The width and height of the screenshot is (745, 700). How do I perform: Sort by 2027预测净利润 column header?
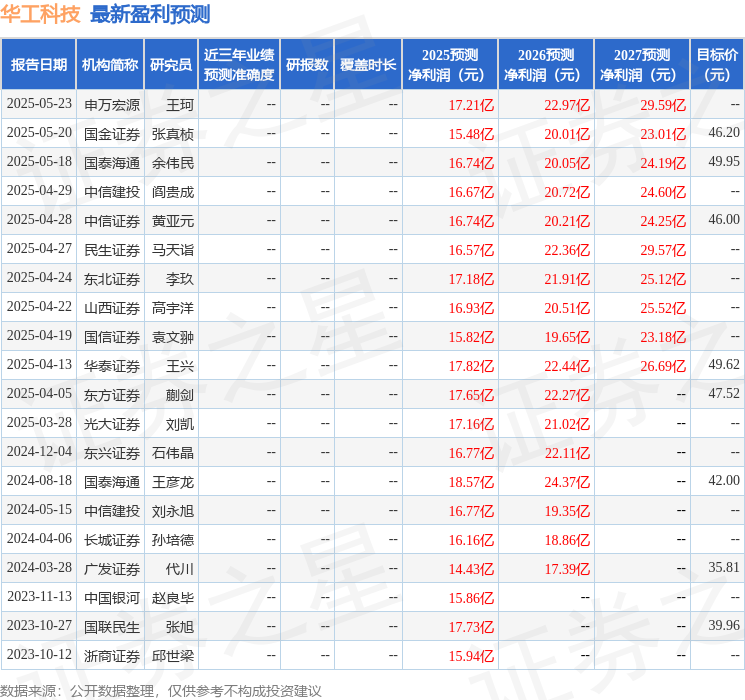642,65
